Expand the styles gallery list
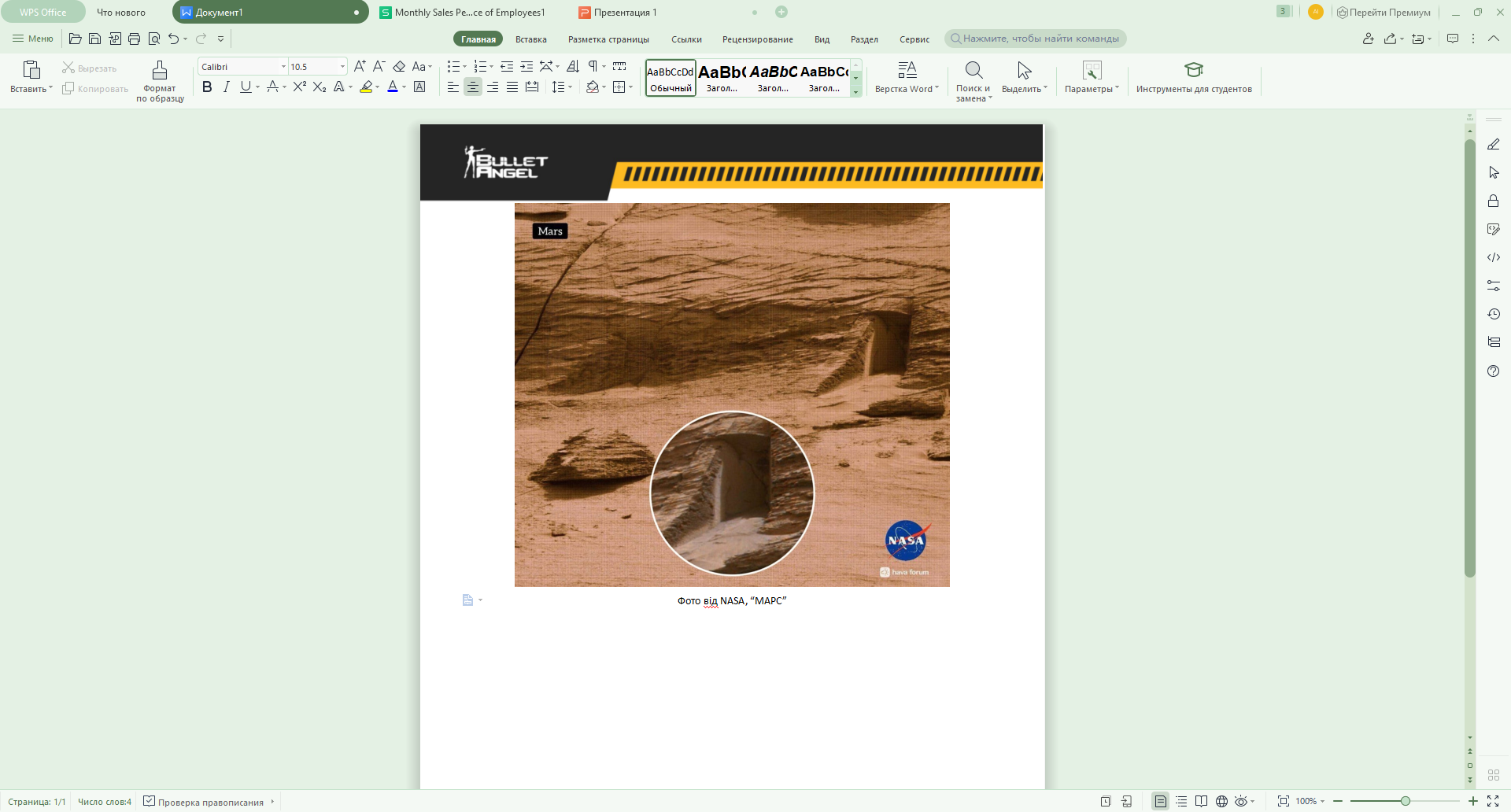 click(856, 93)
